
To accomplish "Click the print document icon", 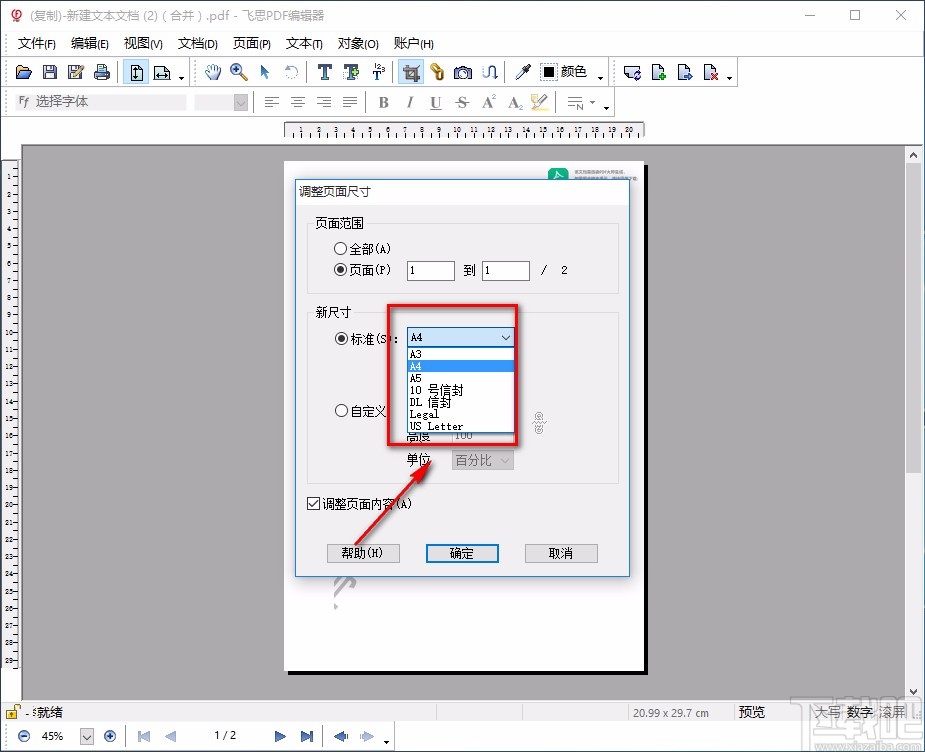I will 102,71.
